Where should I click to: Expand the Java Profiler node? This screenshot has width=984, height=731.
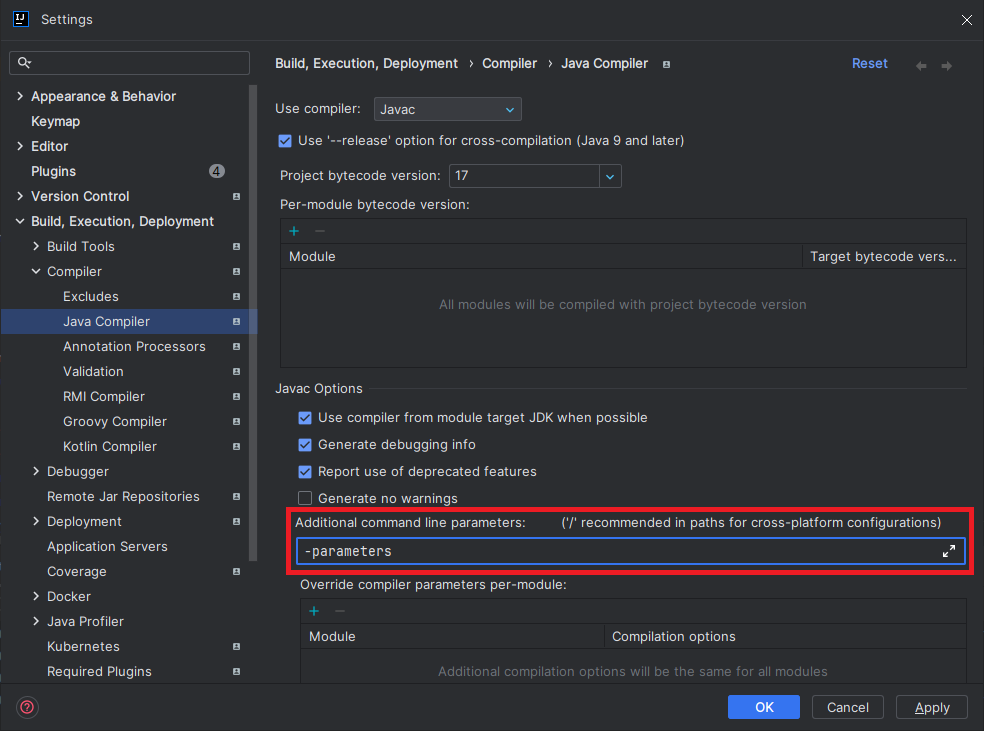tap(36, 621)
